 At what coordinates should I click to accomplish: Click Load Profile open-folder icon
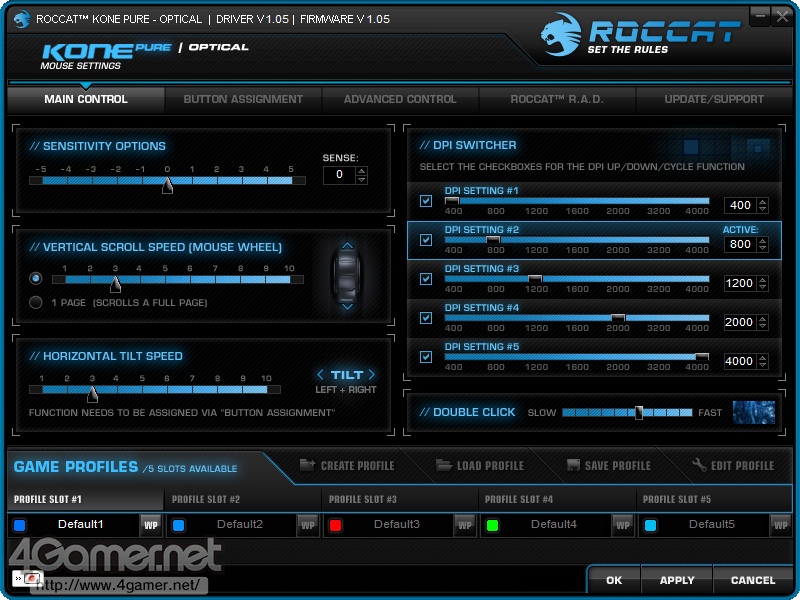point(444,465)
